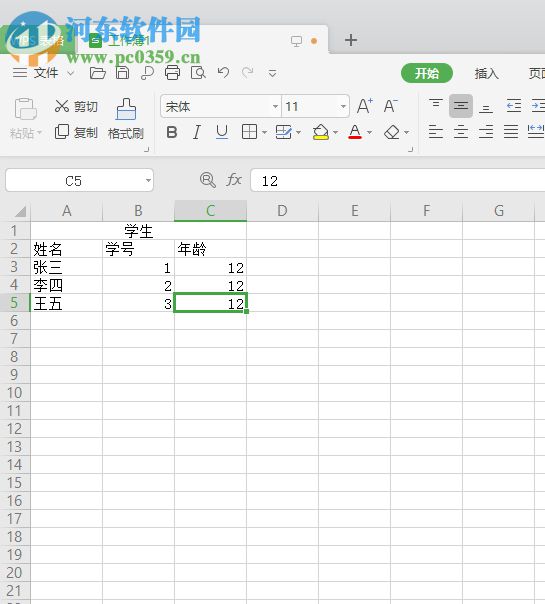Expand fill color dropdown arrow

[335, 133]
